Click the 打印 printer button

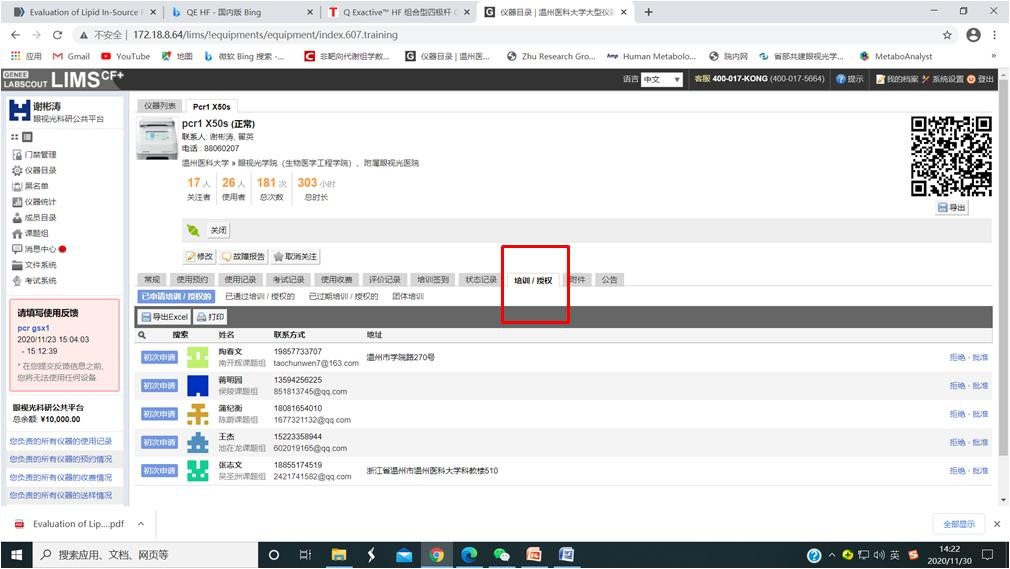[210, 317]
